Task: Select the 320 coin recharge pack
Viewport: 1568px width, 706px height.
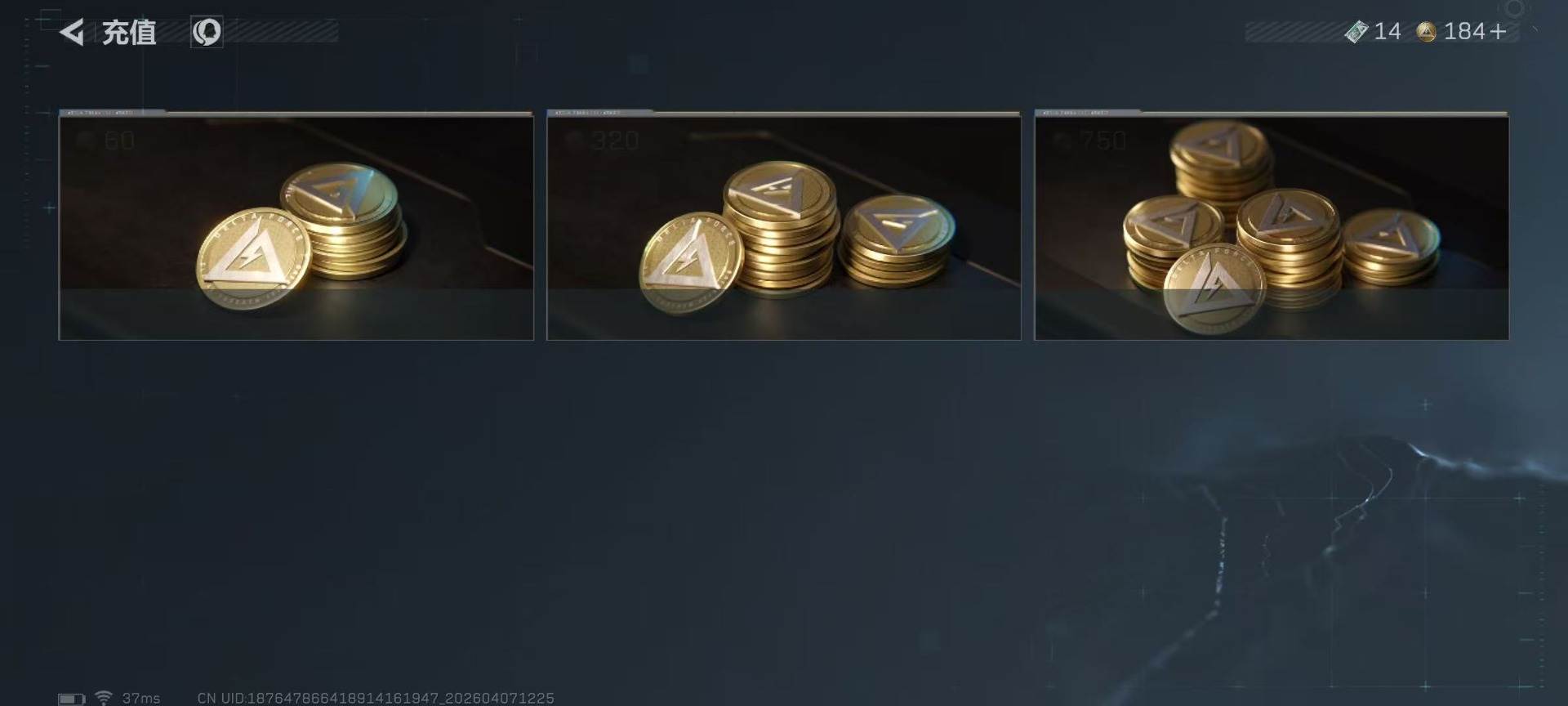Action: (x=783, y=225)
